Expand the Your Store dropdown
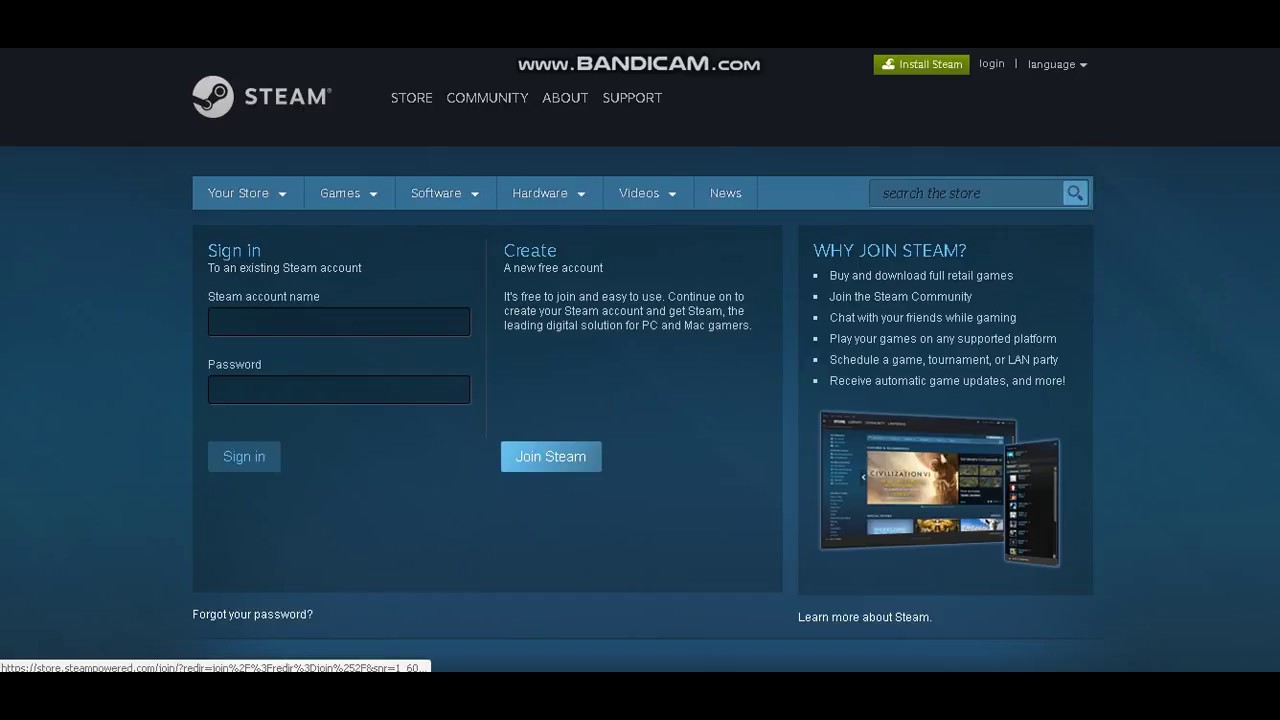This screenshot has width=1280, height=720. (x=247, y=193)
